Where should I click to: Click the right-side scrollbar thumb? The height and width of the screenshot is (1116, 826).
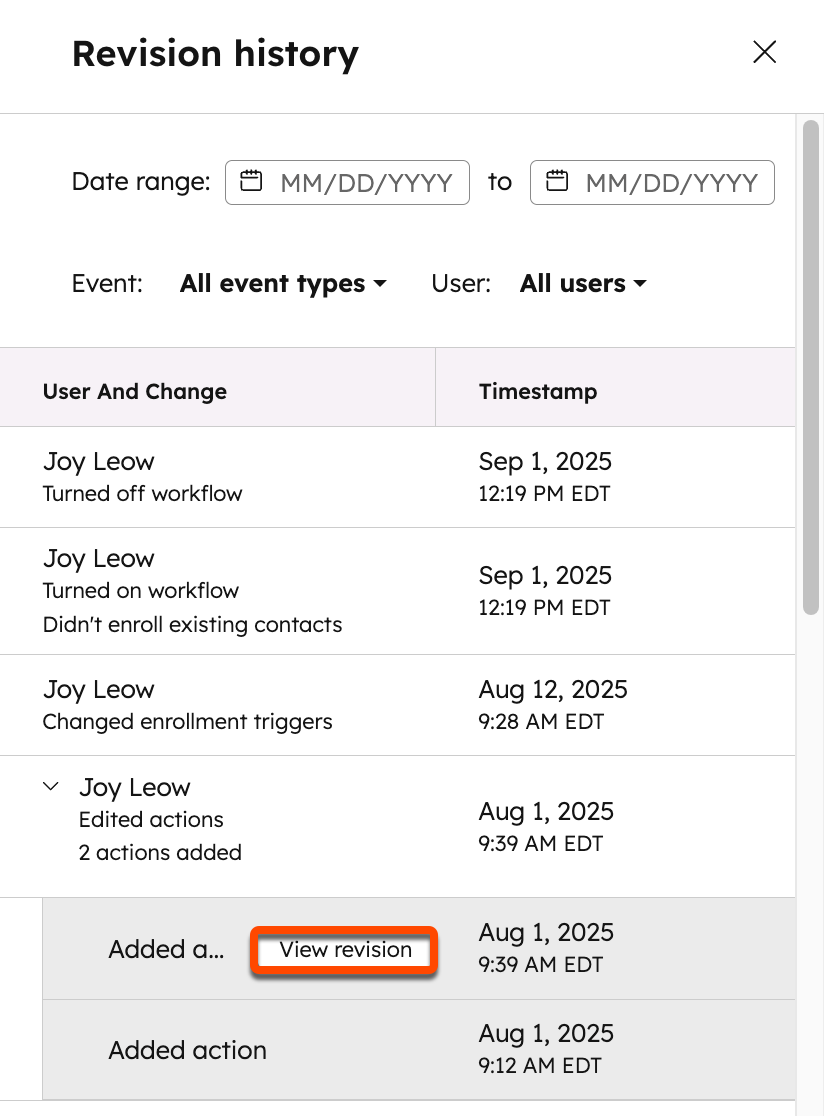812,370
